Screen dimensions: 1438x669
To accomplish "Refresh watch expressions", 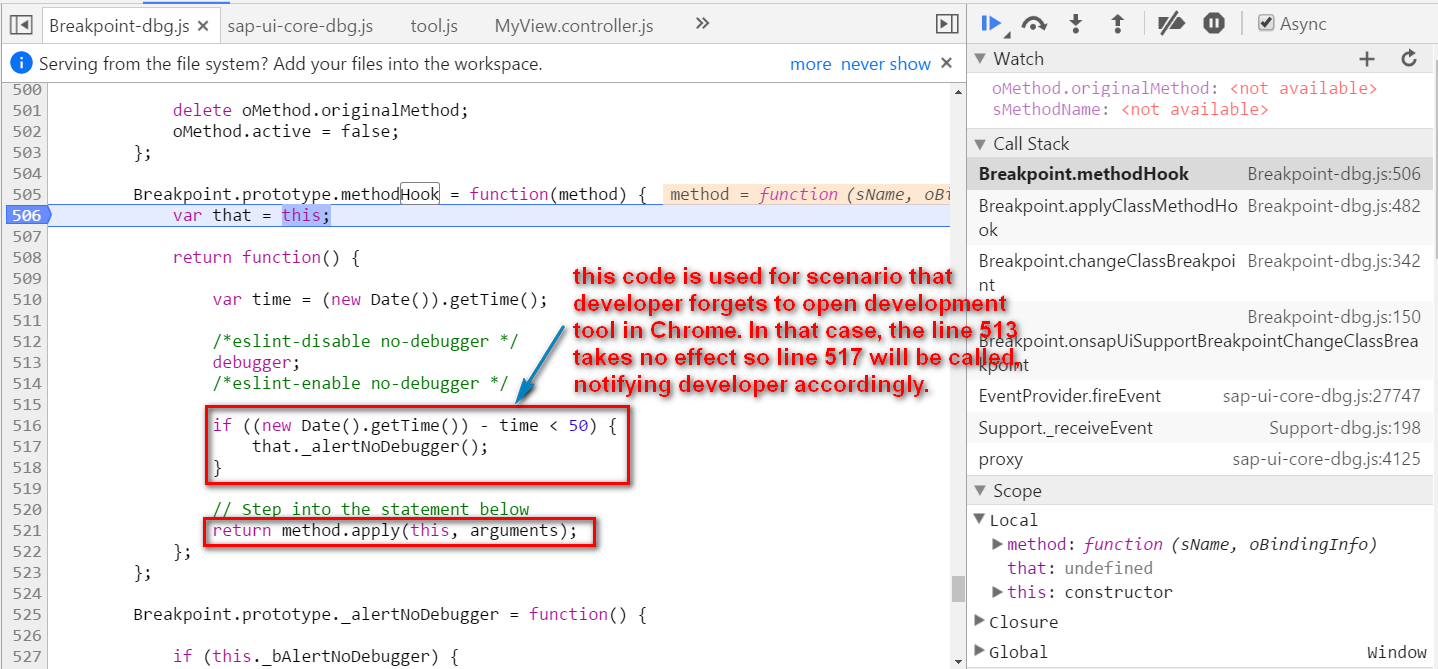I will [1409, 59].
